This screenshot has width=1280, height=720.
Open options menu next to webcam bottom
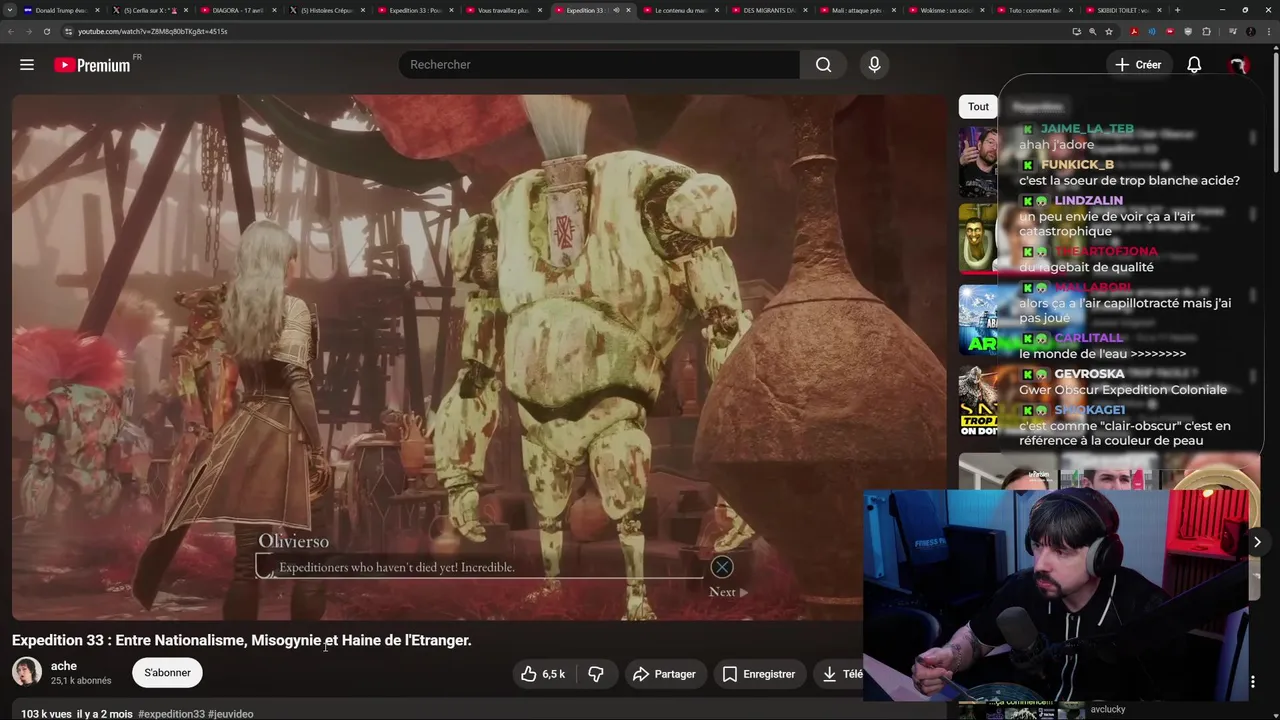[x=1253, y=682]
